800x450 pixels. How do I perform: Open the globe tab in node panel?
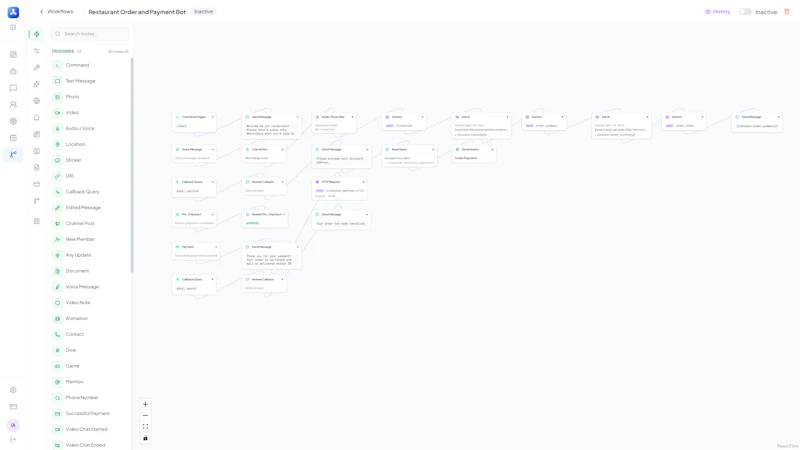point(37,101)
